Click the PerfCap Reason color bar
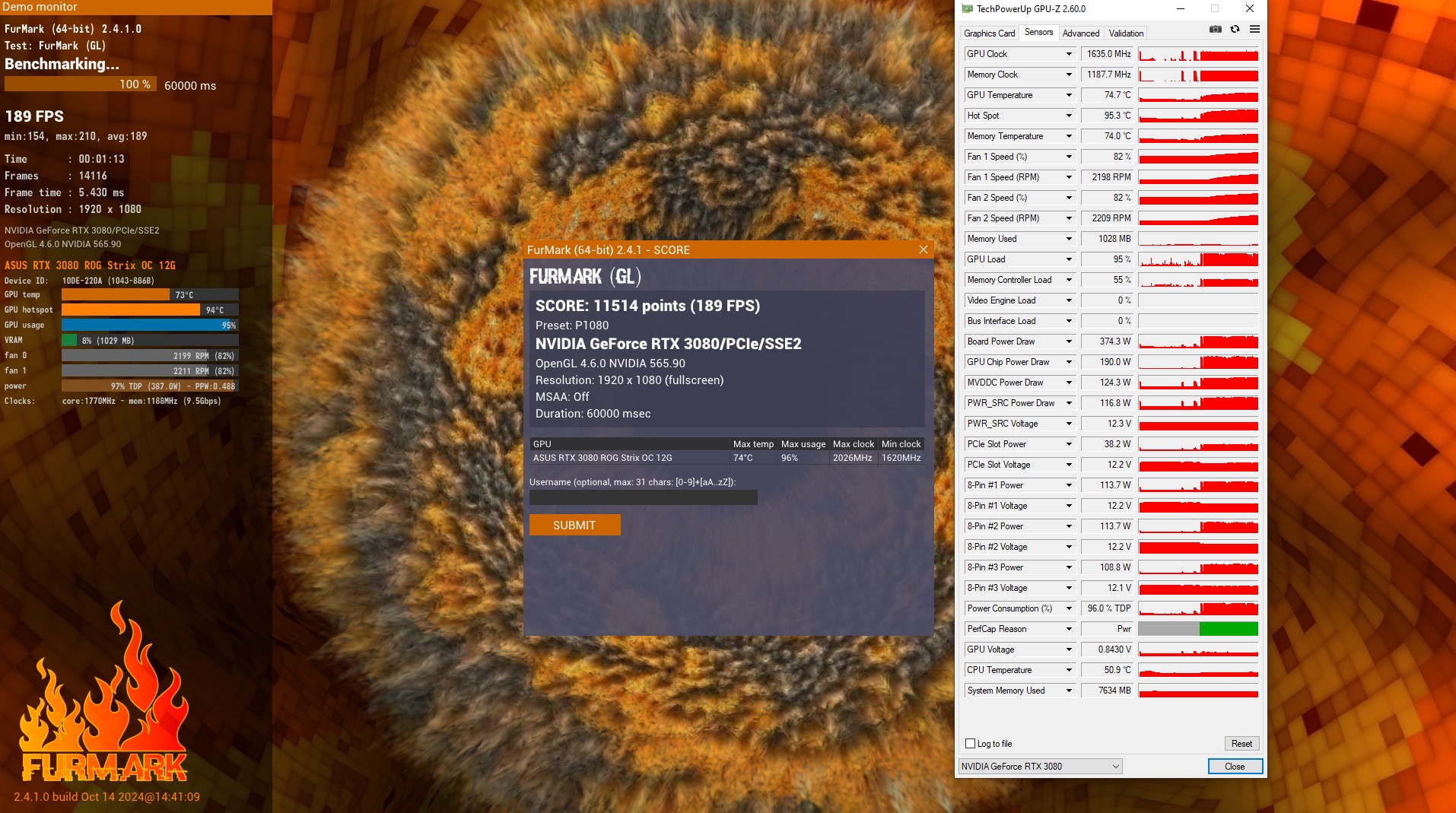The height and width of the screenshot is (813, 1456). click(1198, 629)
